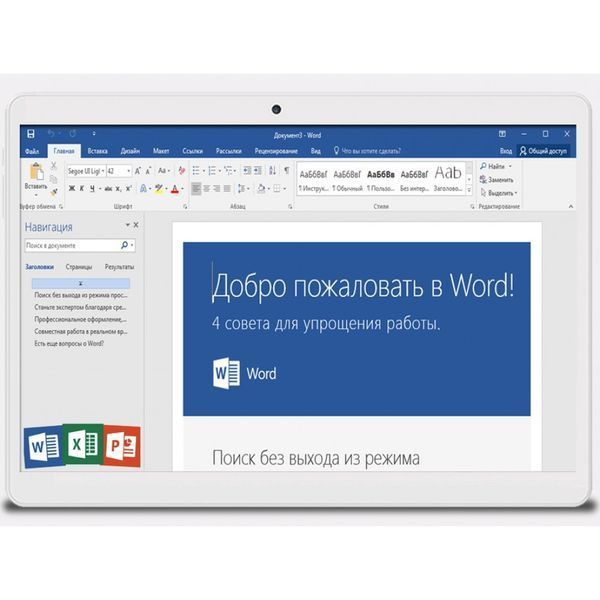Click the Выделить select button
600x600 pixels.
(x=499, y=193)
